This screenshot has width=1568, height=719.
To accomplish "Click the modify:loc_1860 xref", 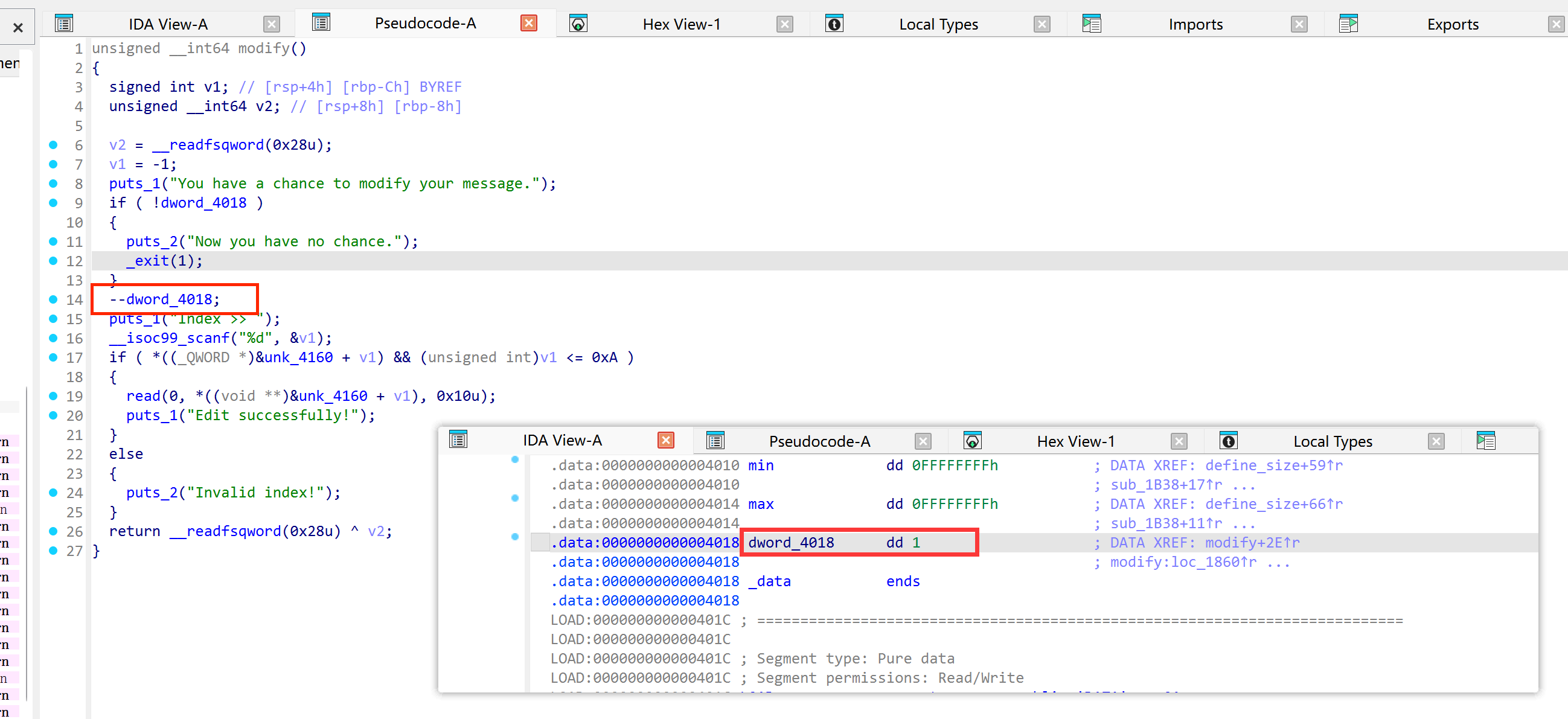I will (x=1183, y=562).
